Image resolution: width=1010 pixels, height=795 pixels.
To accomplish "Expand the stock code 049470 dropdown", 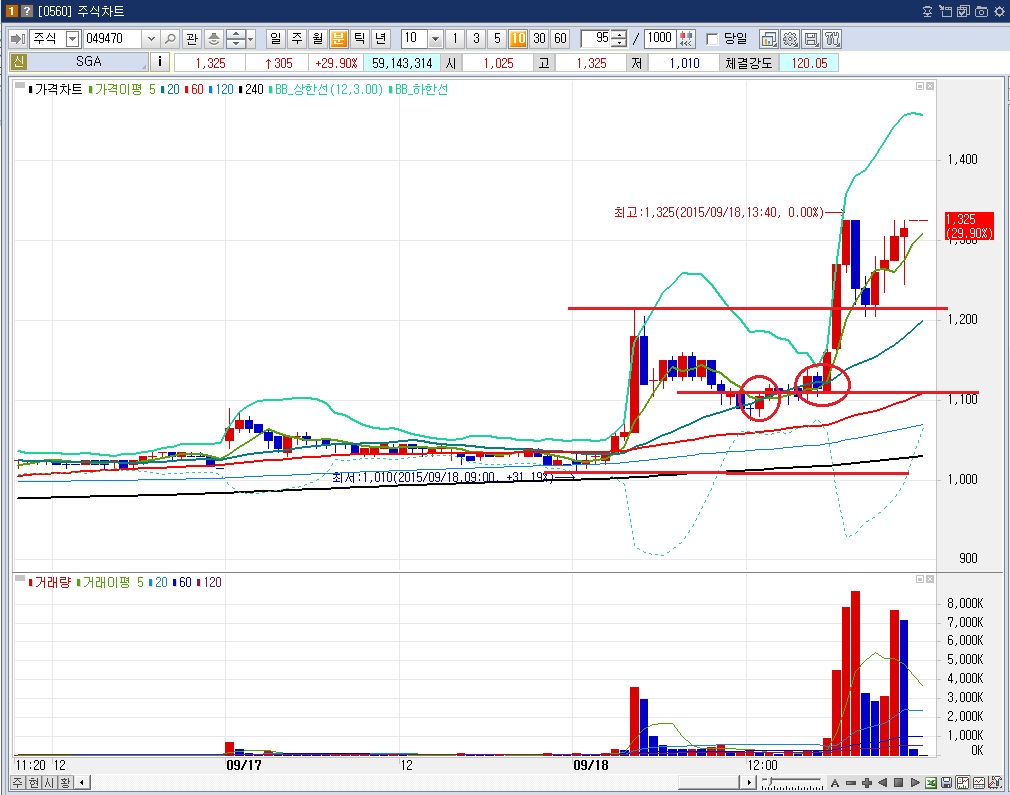I will pos(151,39).
